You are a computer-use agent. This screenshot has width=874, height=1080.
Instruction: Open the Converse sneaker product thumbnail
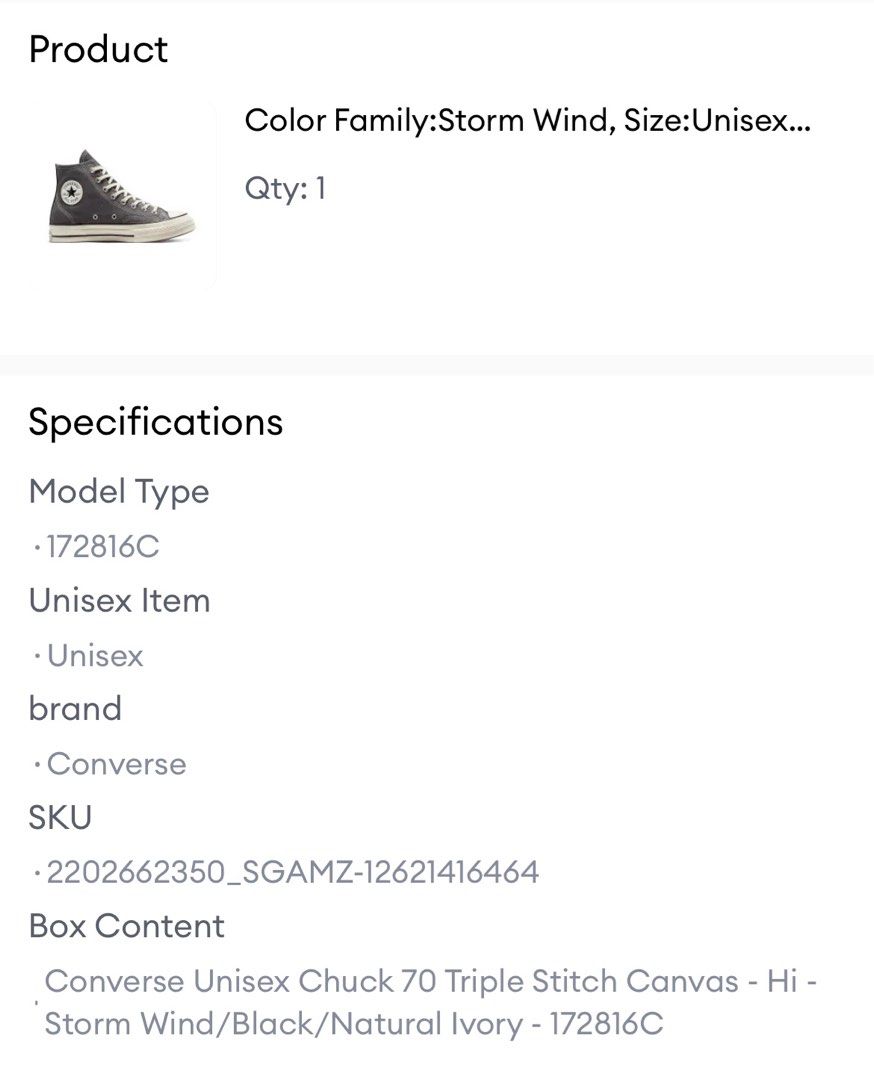pos(122,195)
